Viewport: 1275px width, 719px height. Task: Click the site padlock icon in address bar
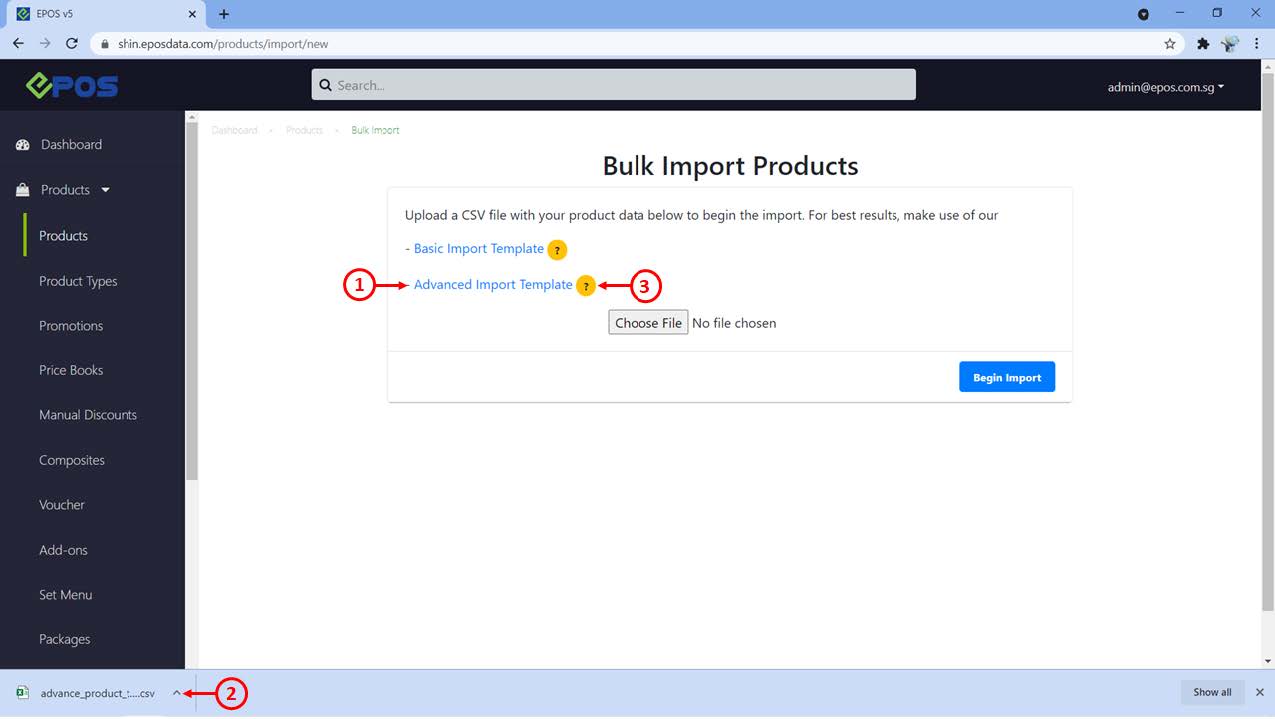pyautogui.click(x=106, y=44)
